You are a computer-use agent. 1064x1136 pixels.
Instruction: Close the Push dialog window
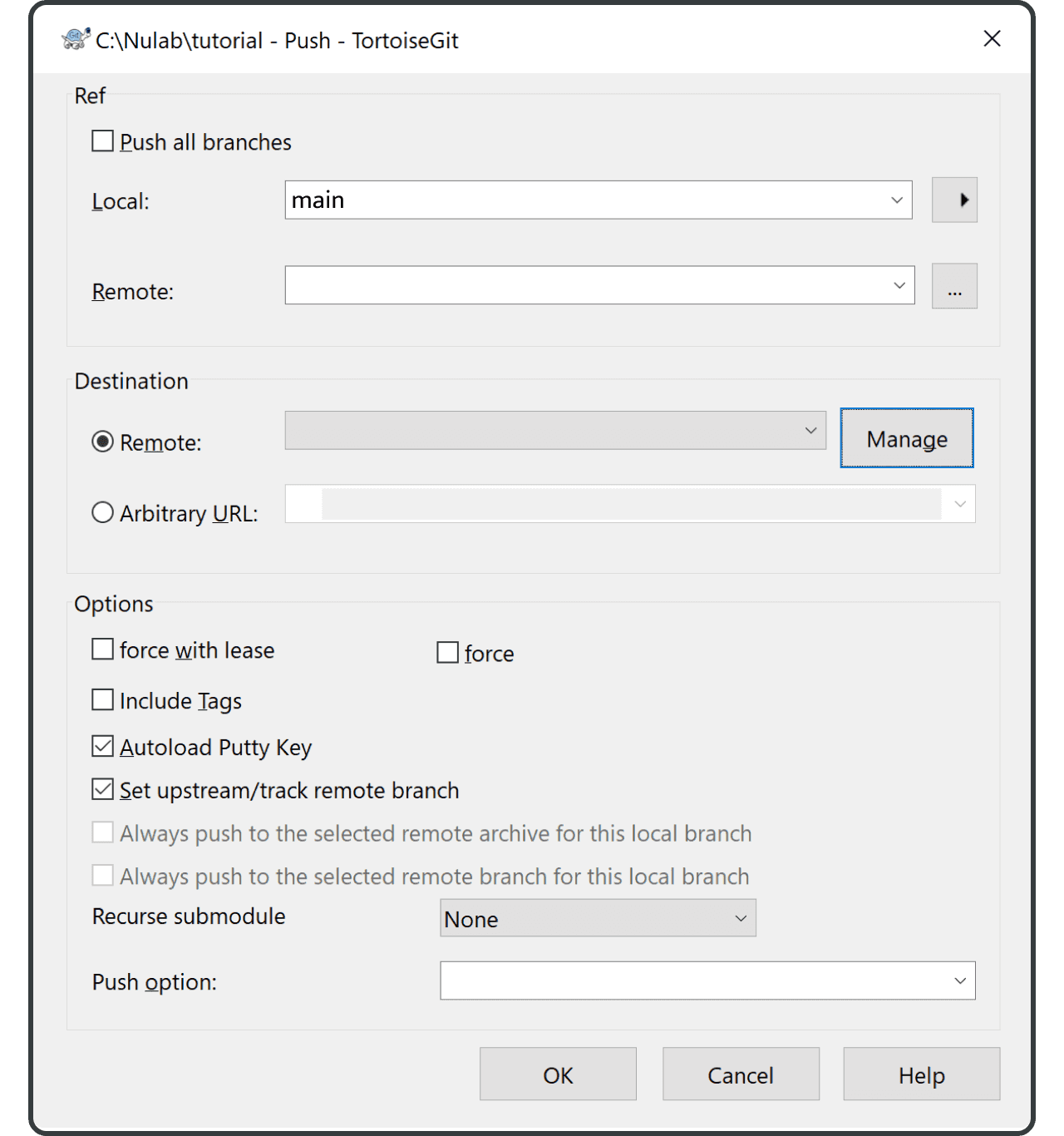click(x=992, y=39)
